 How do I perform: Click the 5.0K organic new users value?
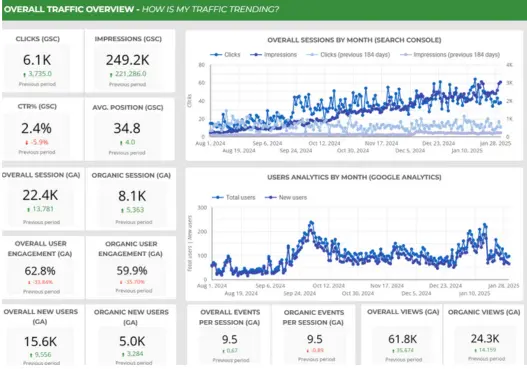coord(132,341)
